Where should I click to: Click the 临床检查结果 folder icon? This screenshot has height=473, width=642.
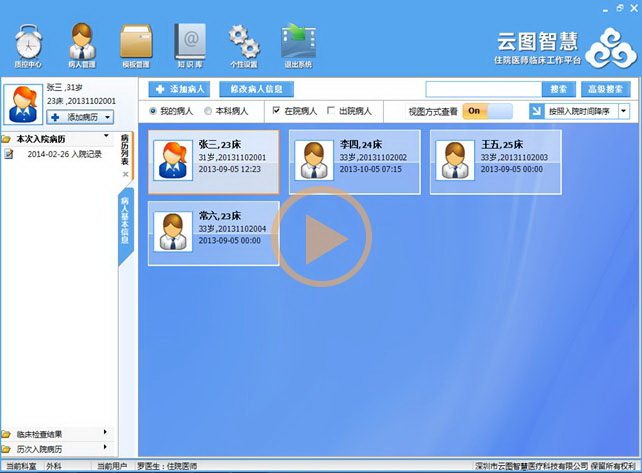6,435
